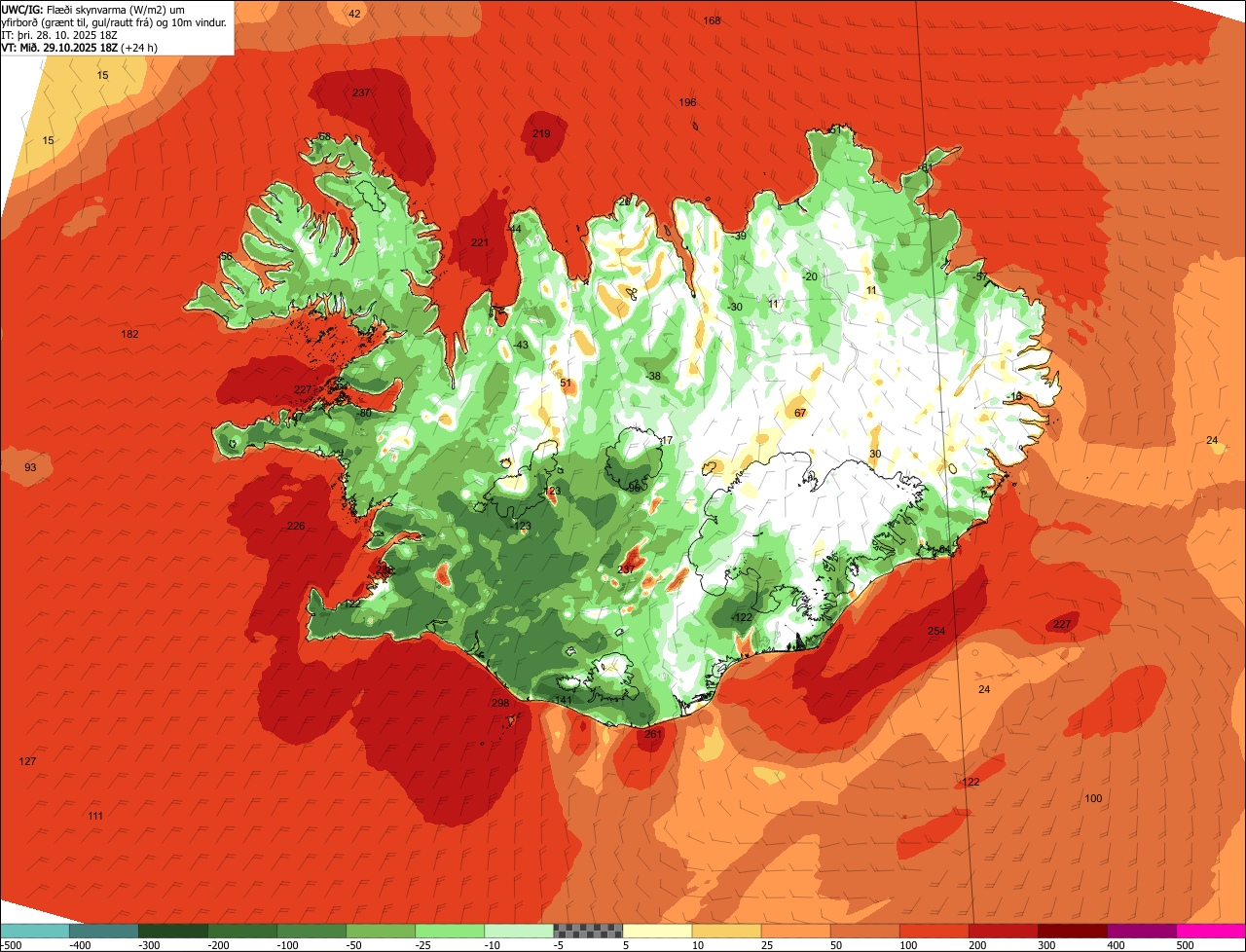
Task: Select the '127' value in the southwest sea
Action: (x=27, y=761)
